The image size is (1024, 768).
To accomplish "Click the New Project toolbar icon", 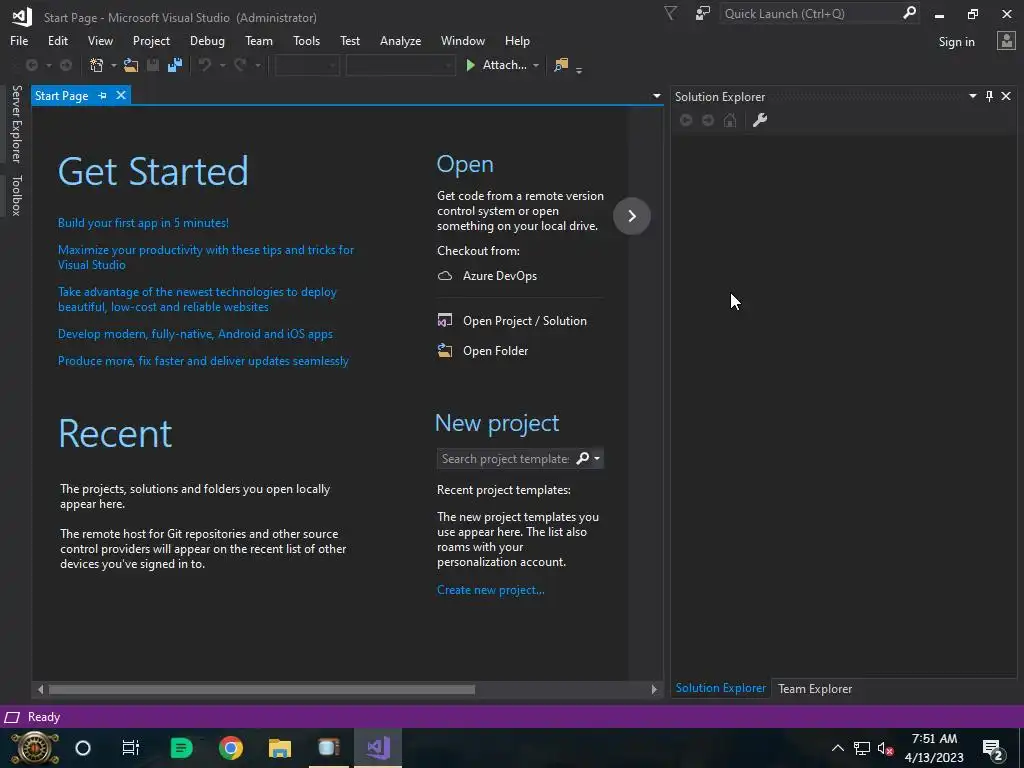I will 97,65.
